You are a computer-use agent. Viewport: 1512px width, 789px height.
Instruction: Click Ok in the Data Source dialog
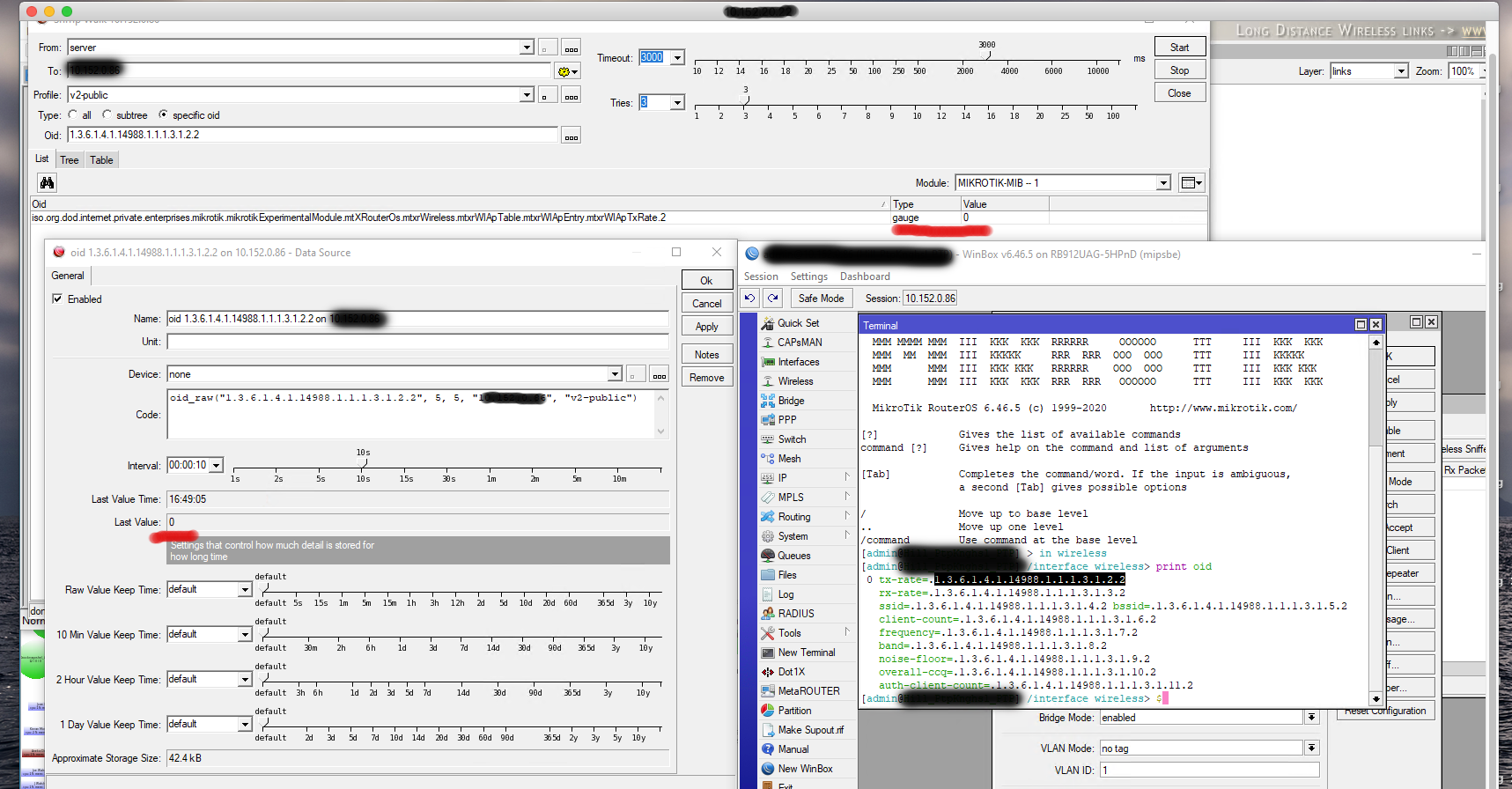[706, 281]
